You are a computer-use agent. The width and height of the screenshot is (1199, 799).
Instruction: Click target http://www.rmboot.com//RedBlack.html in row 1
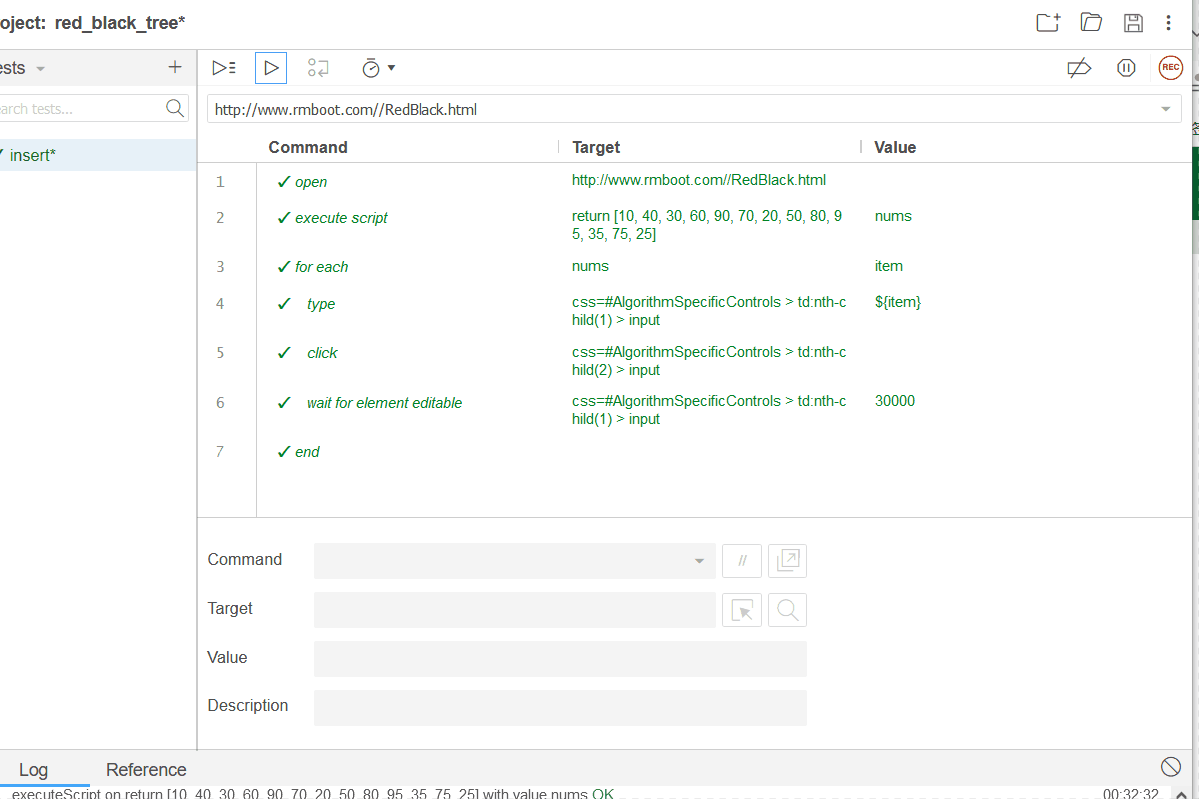(x=699, y=180)
